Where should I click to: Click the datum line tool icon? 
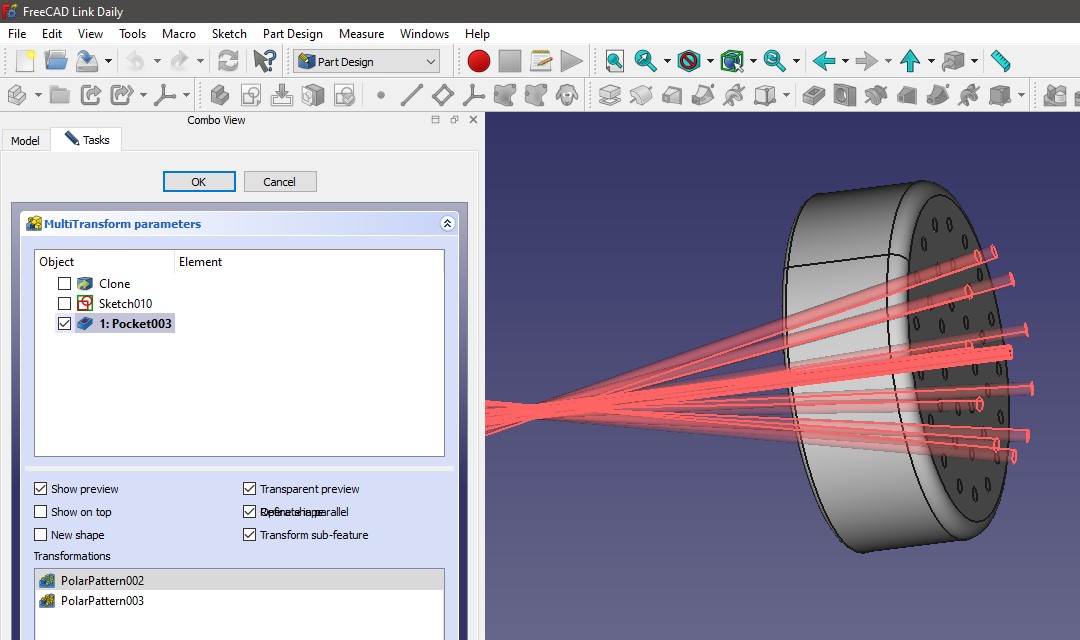coord(411,96)
